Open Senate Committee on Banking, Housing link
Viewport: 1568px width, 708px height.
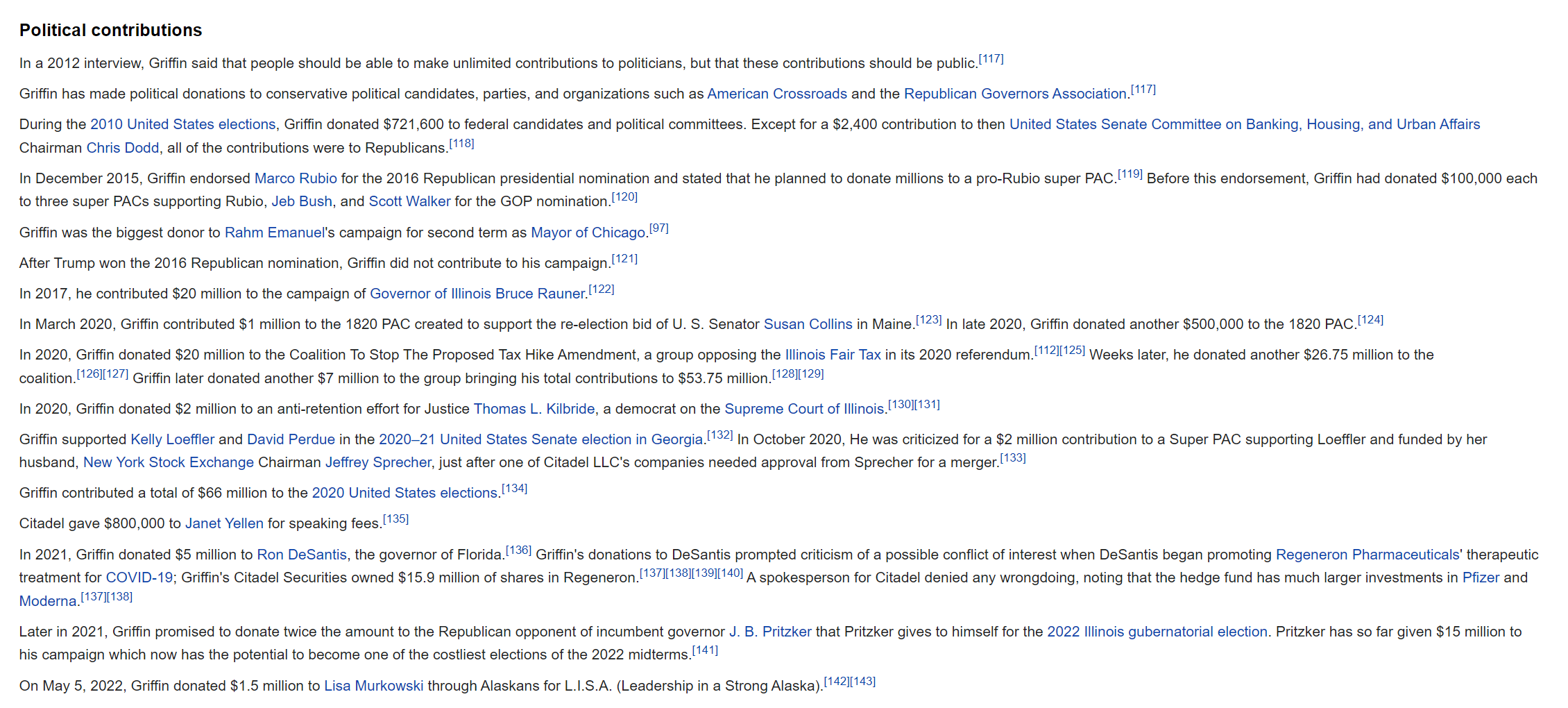click(x=1245, y=124)
